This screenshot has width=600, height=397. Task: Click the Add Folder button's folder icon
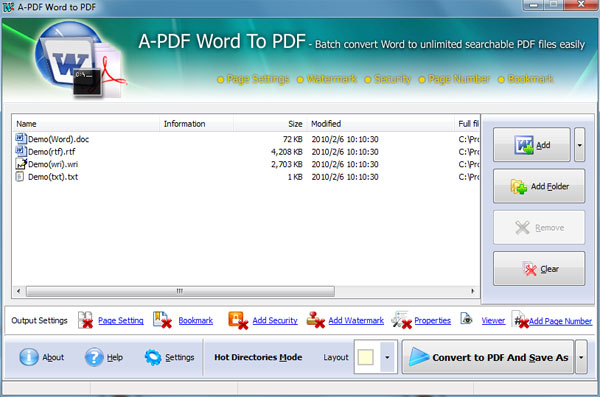(519, 186)
